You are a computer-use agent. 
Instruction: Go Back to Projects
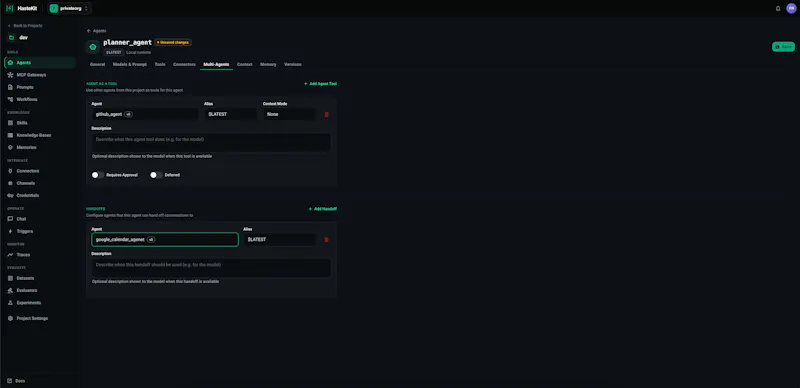tap(25, 26)
